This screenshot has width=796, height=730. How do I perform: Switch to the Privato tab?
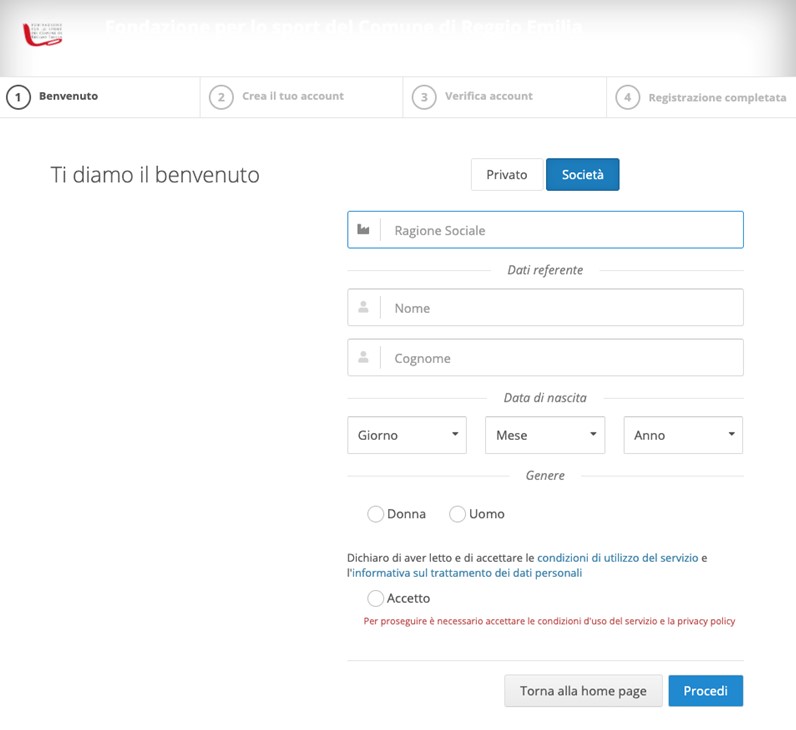point(507,175)
